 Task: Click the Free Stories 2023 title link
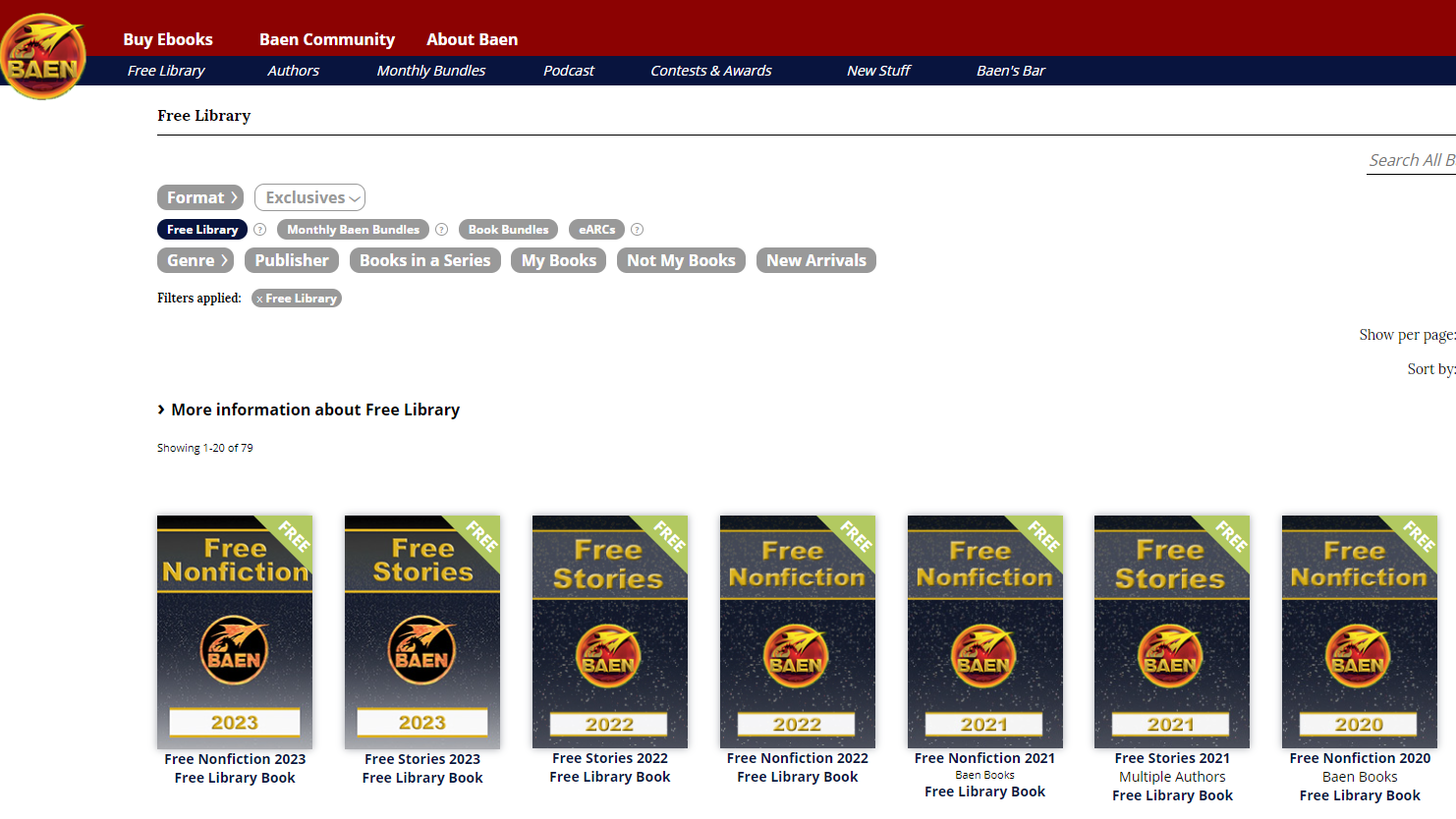tap(422, 759)
